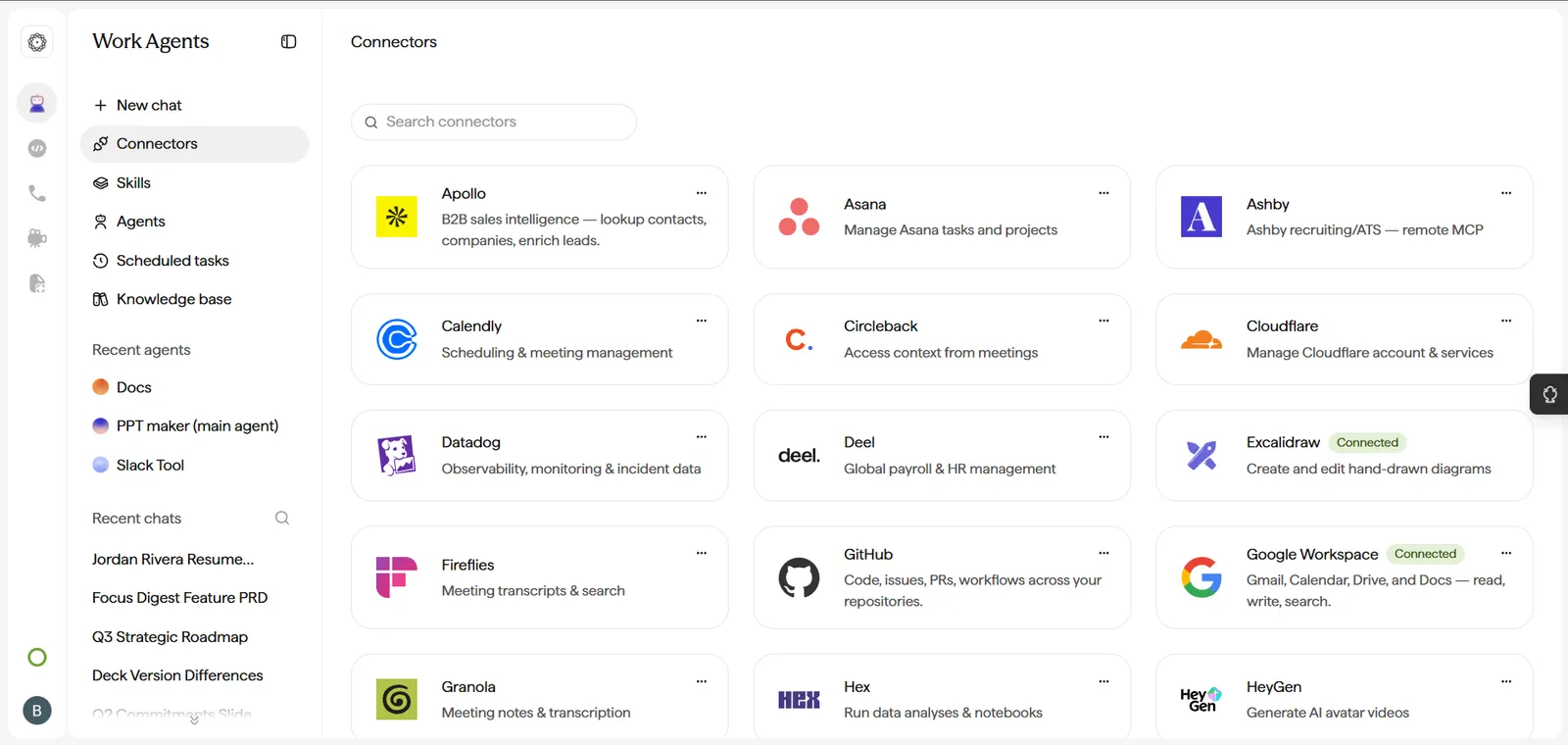The image size is (1568, 745).
Task: Click the Circleback C logo
Action: (799, 339)
